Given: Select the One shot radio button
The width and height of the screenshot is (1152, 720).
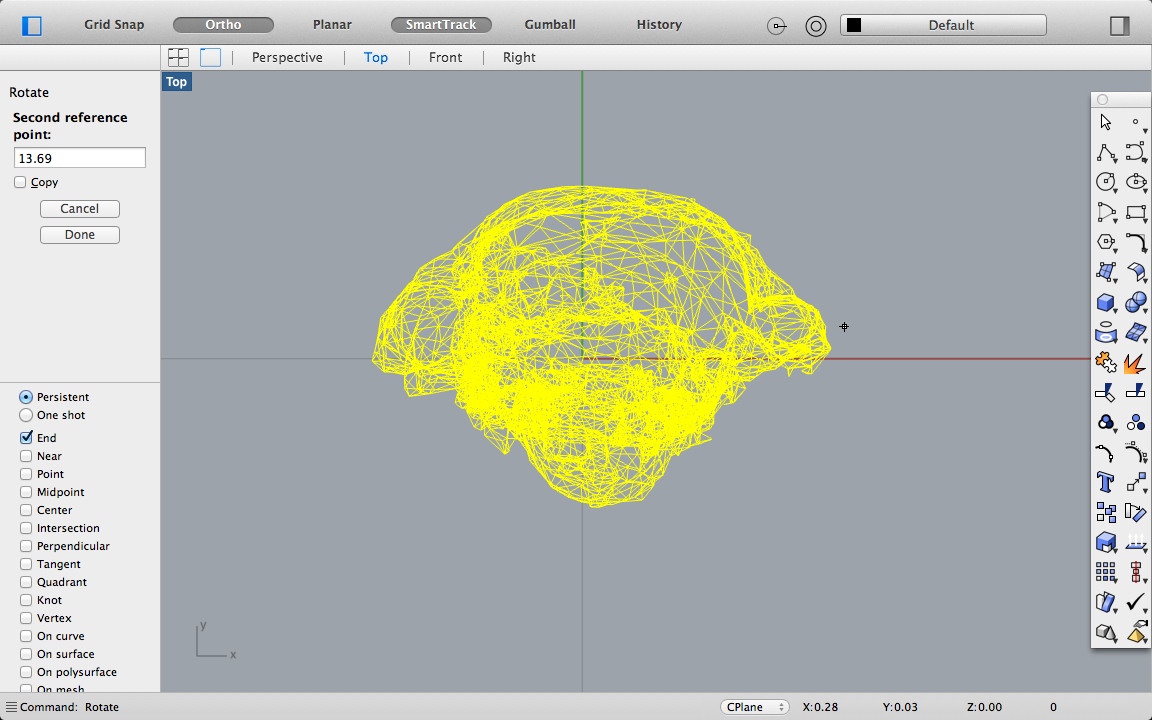Looking at the screenshot, I should pos(24,414).
